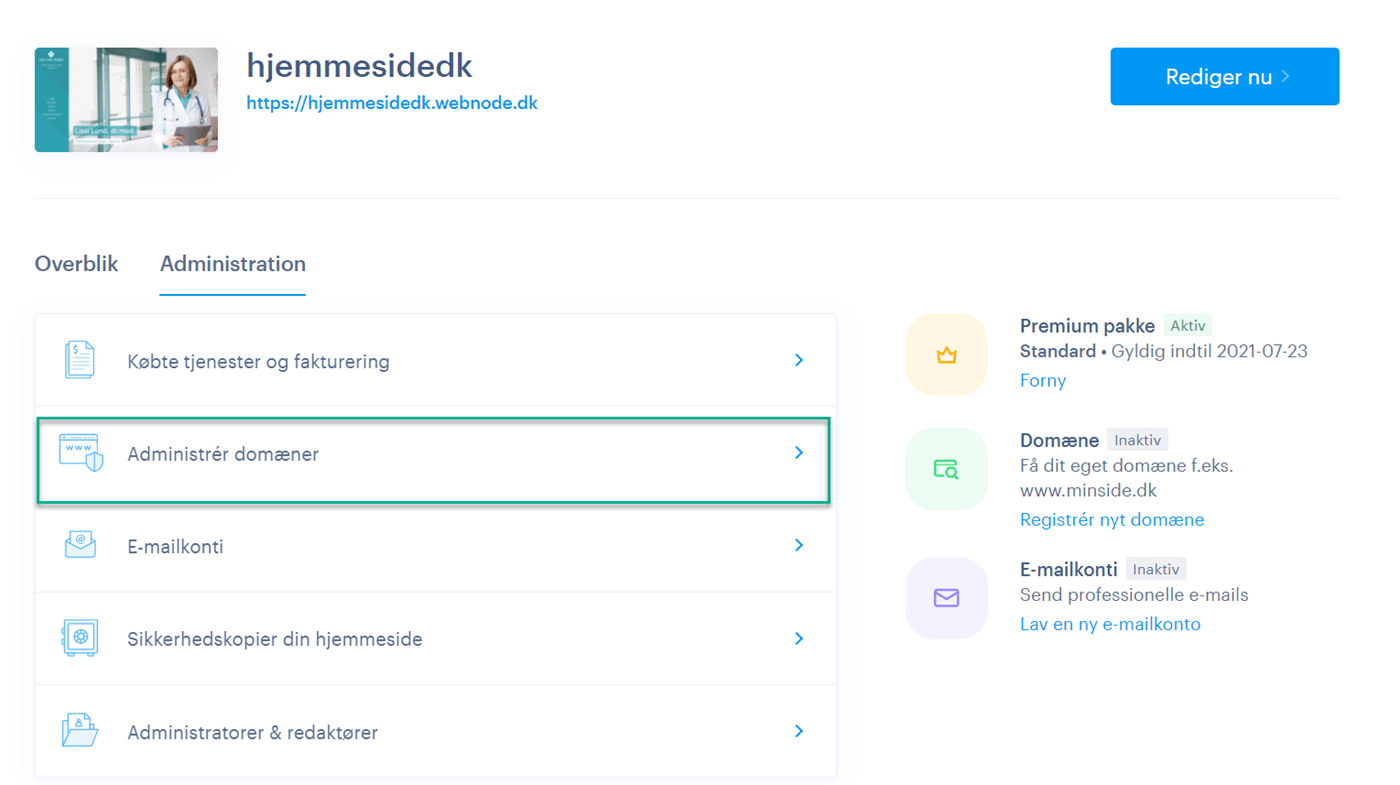Viewport: 1400px width, 785px height.
Task: Select Lav en ny e-mailkonto
Action: (x=1110, y=623)
